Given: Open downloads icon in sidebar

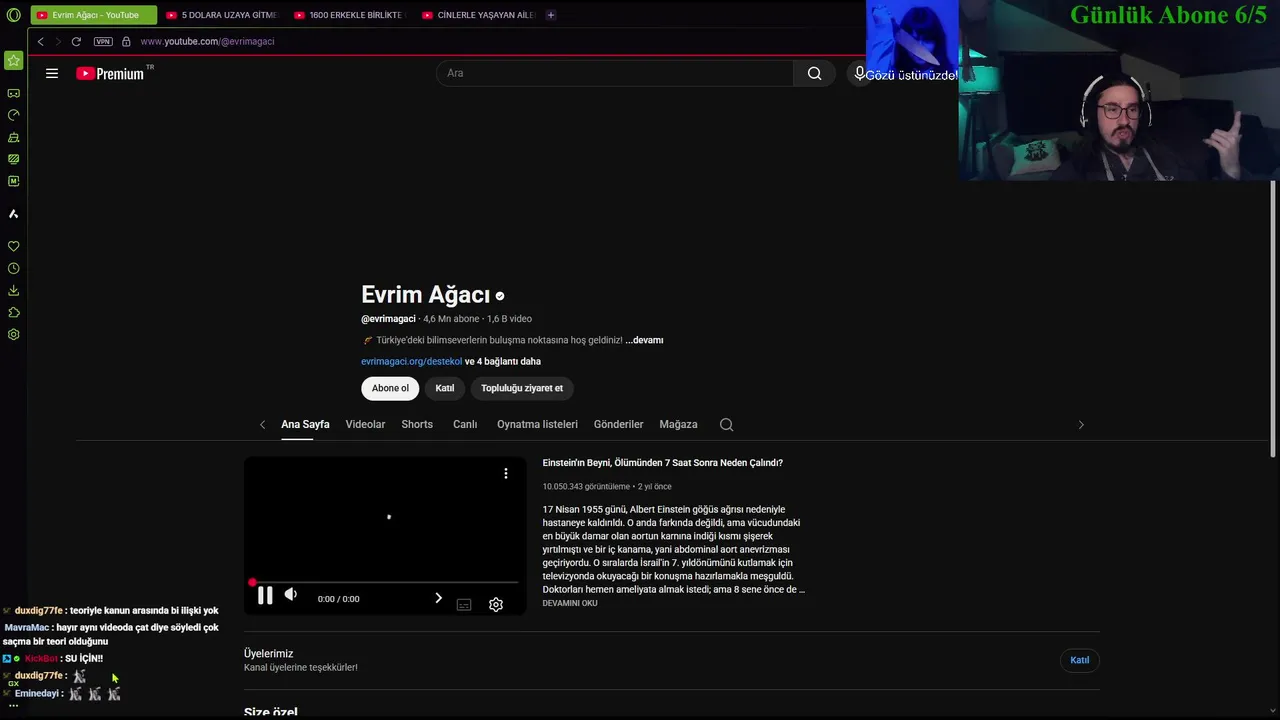Looking at the screenshot, I should point(14,290).
